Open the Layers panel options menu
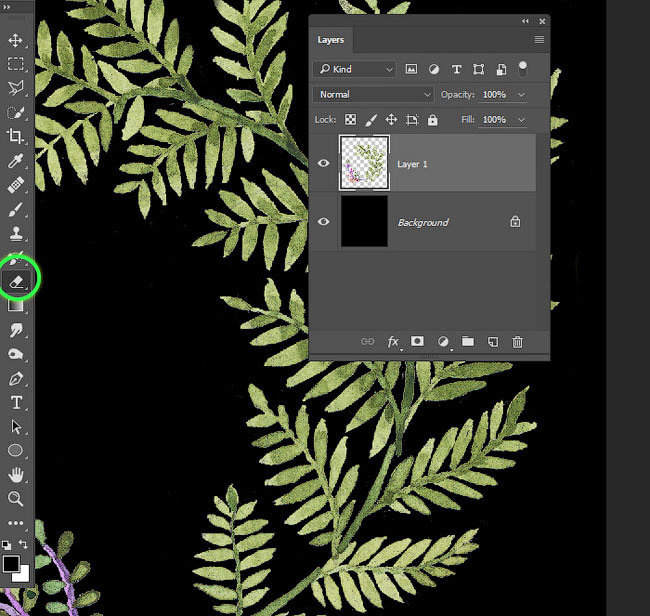 click(x=539, y=39)
